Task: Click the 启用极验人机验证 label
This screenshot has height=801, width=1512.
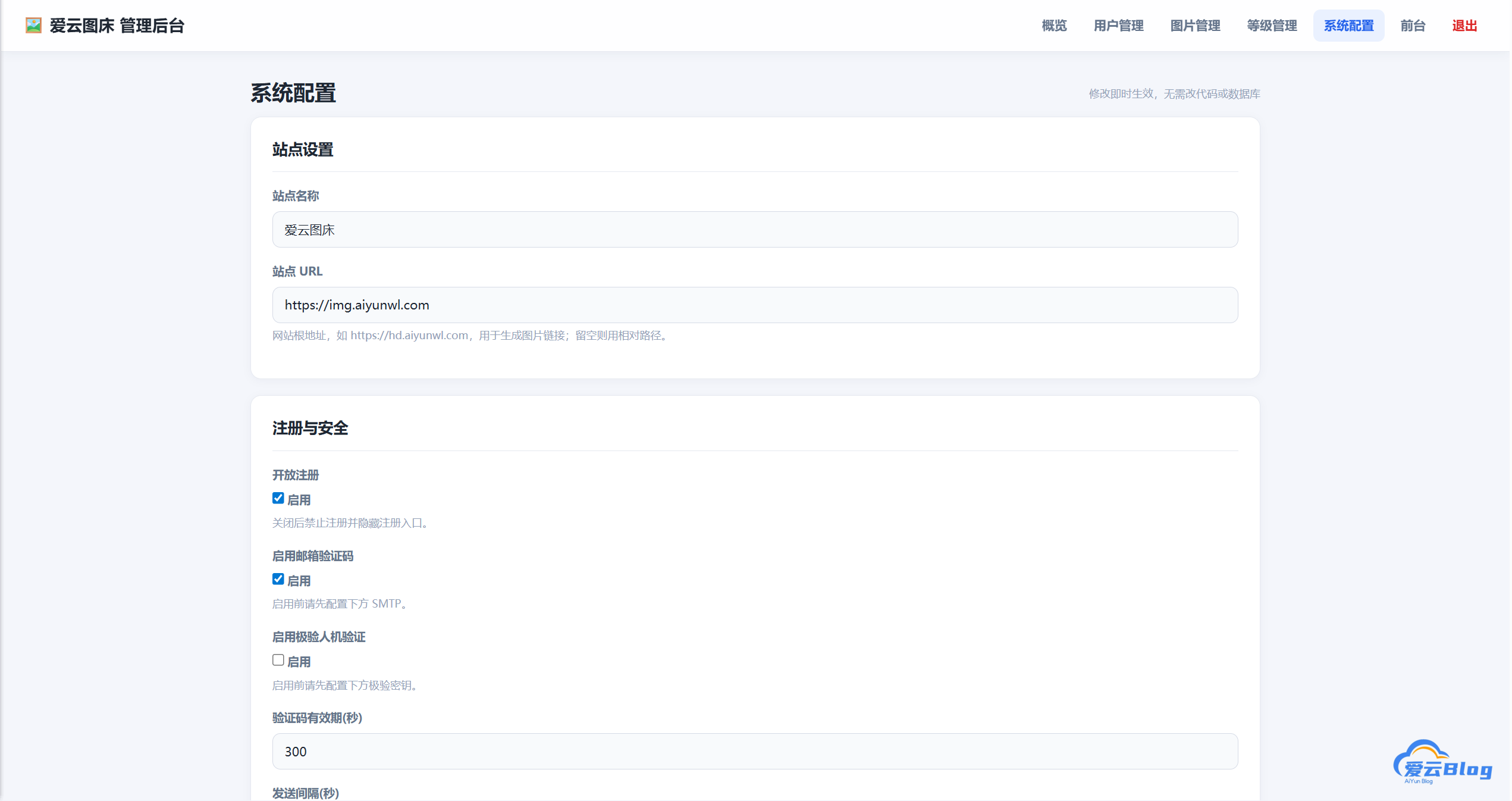Action: (319, 637)
